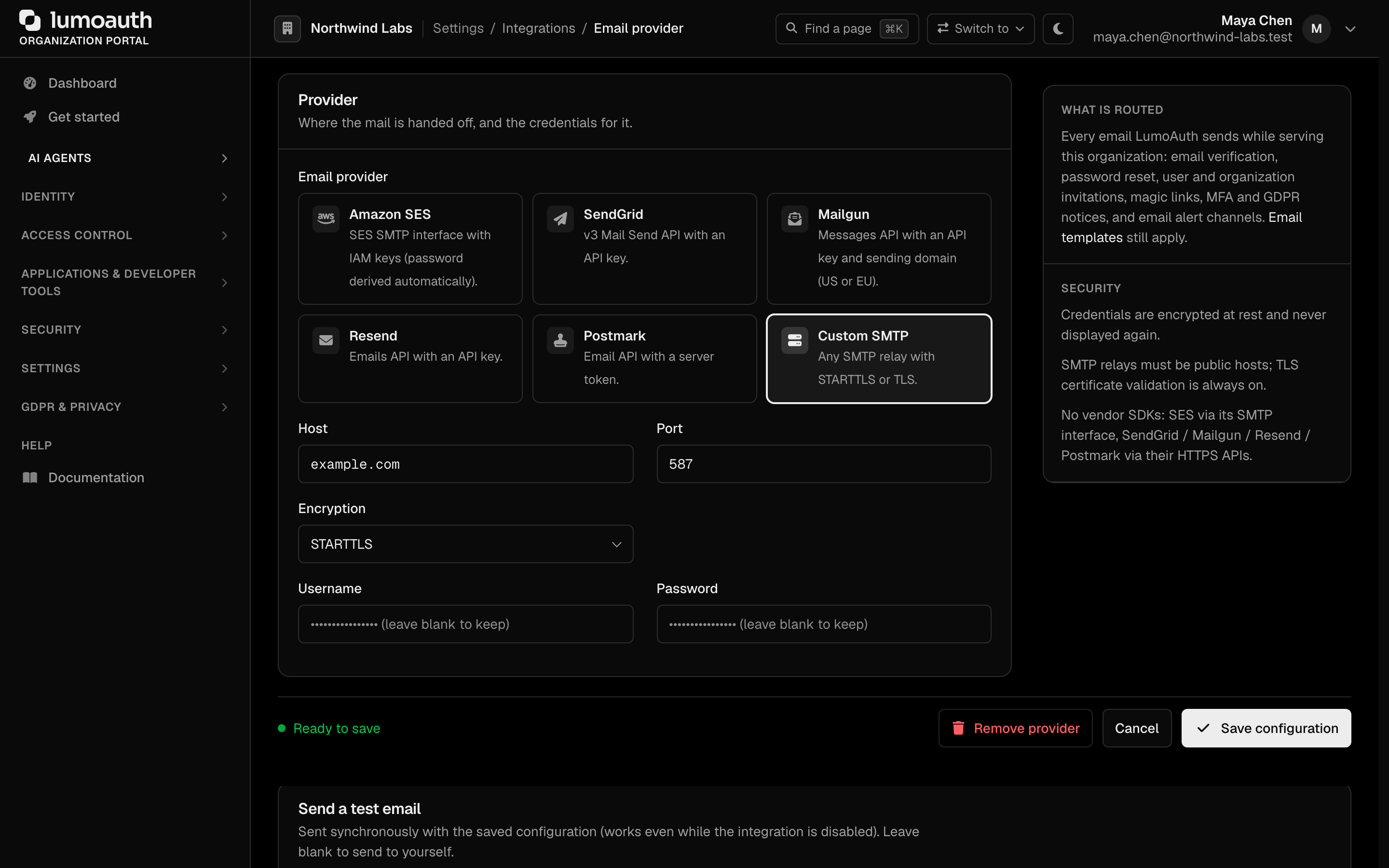Click into the Port field
The width and height of the screenshot is (1389, 868).
824,464
